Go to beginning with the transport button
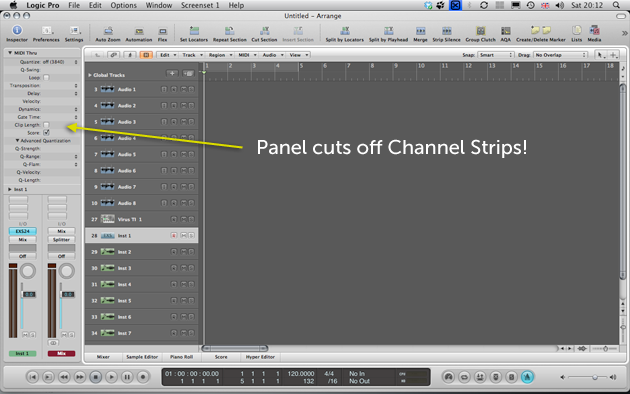The height and width of the screenshot is (394, 630). point(33,377)
